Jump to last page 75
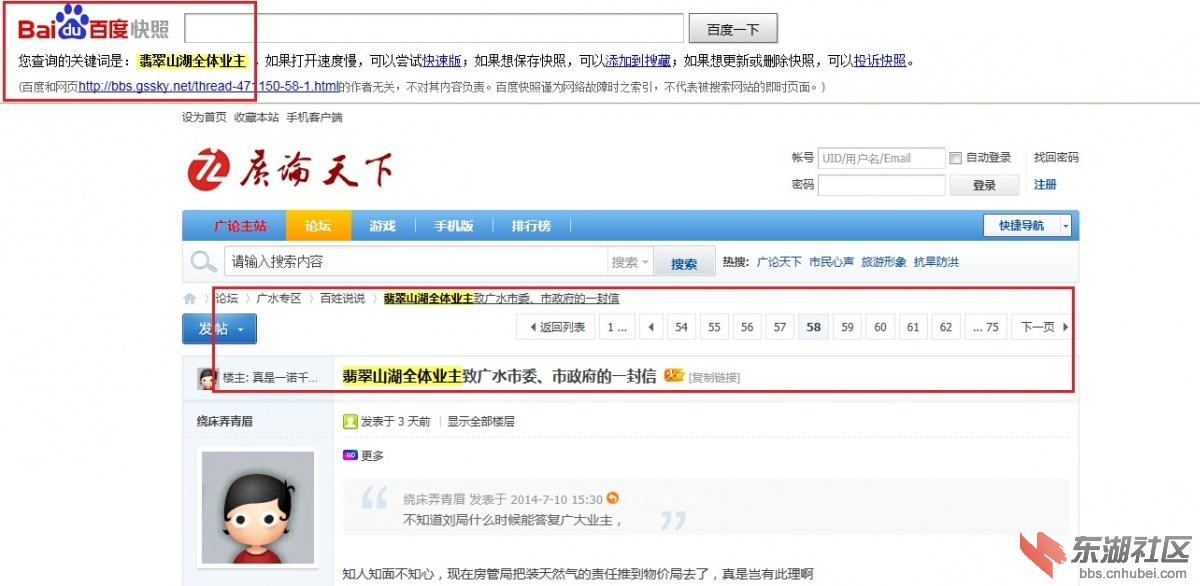The image size is (1200, 586). pos(986,327)
